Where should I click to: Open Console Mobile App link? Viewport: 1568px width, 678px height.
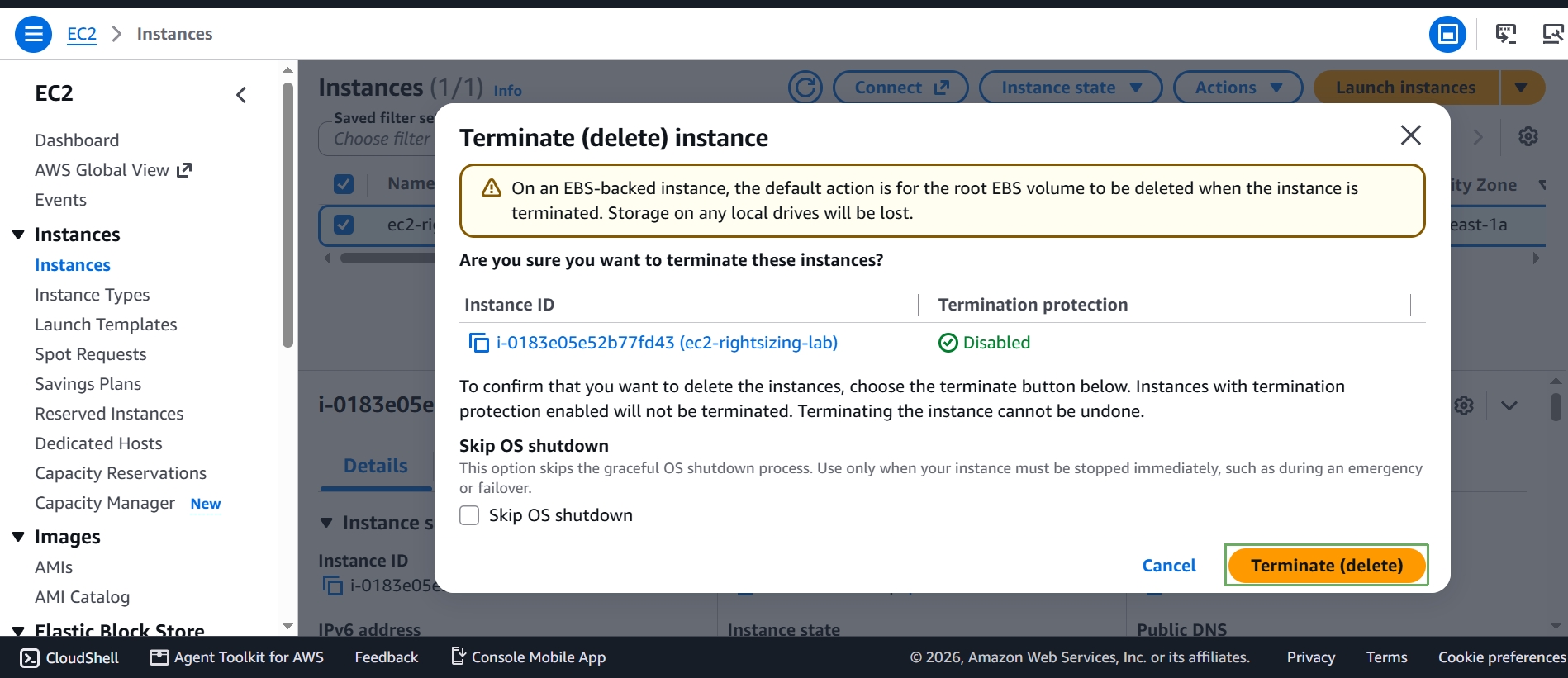[x=529, y=657]
